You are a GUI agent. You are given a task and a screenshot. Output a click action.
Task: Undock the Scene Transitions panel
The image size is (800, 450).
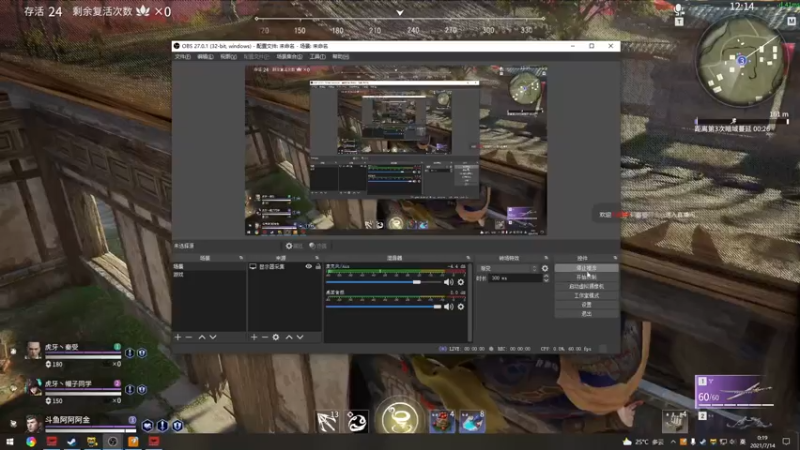tap(546, 258)
